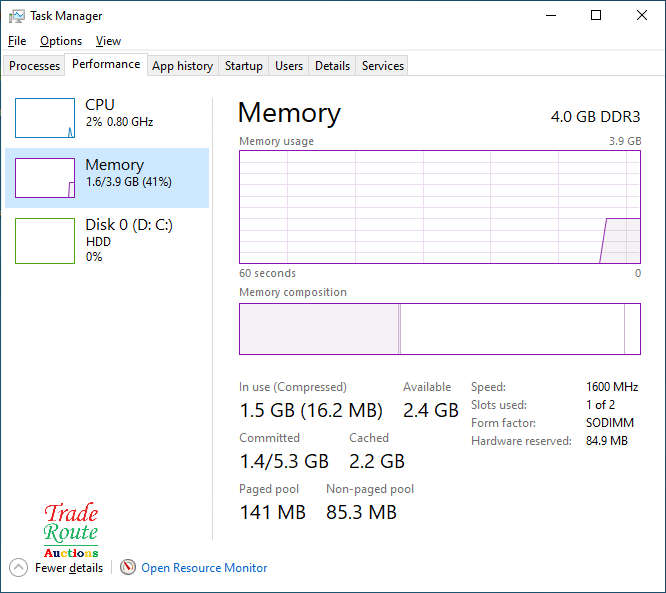Screen dimensions: 666x593
Task: Open the View menu
Action: click(108, 41)
